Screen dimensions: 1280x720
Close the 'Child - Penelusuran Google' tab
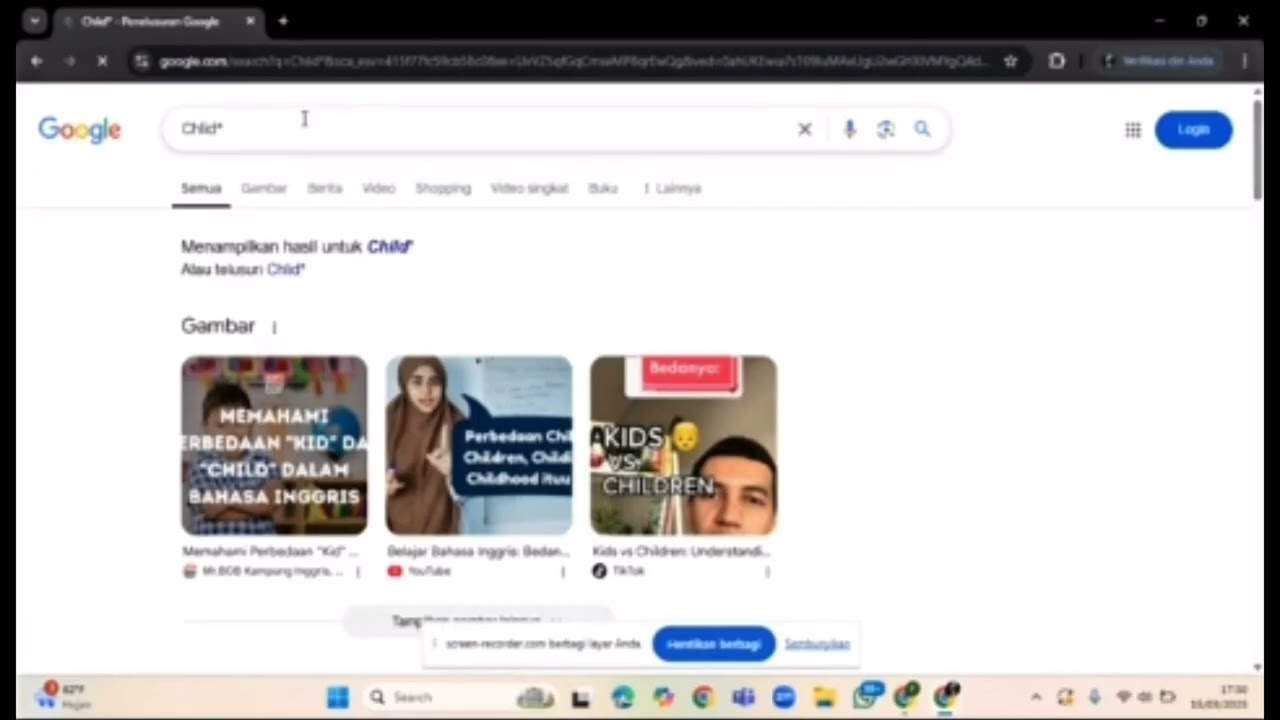point(250,21)
